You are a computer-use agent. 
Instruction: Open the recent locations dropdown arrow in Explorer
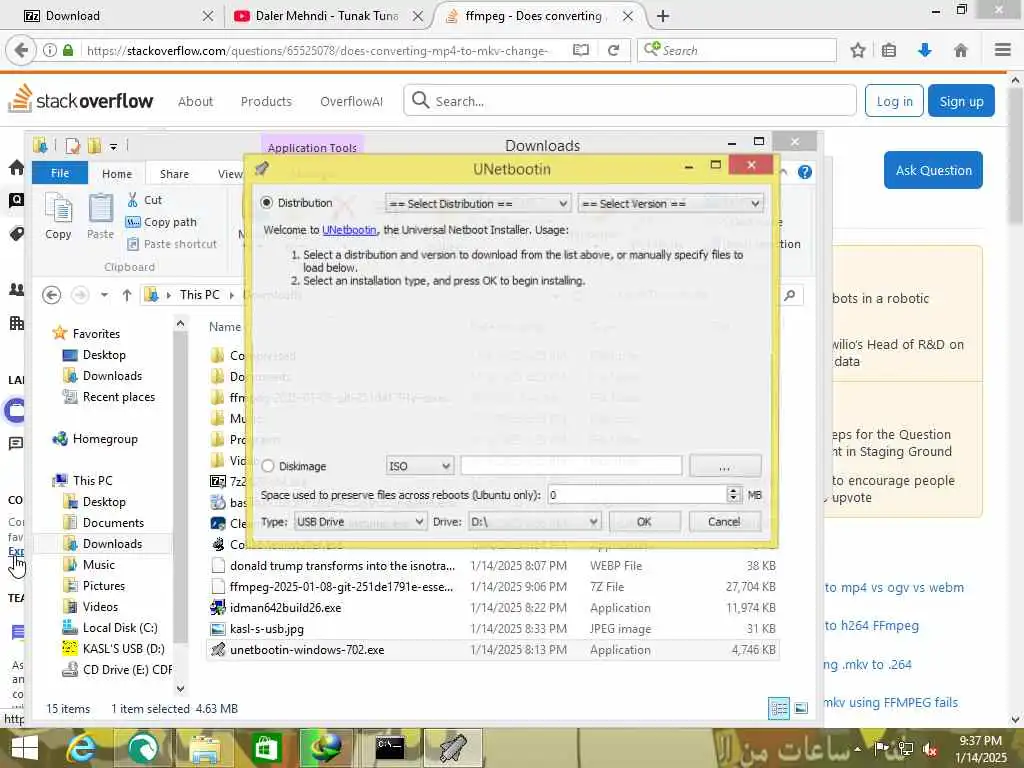click(x=104, y=295)
